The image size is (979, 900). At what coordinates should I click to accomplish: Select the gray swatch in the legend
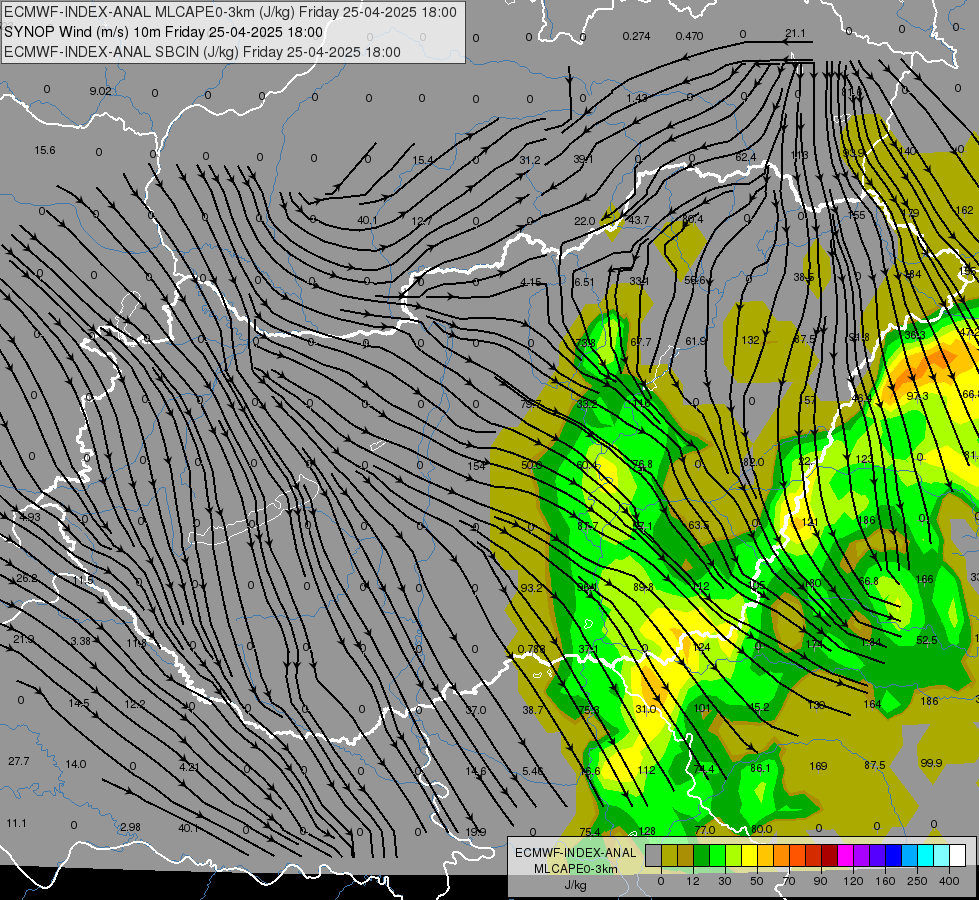click(x=653, y=856)
